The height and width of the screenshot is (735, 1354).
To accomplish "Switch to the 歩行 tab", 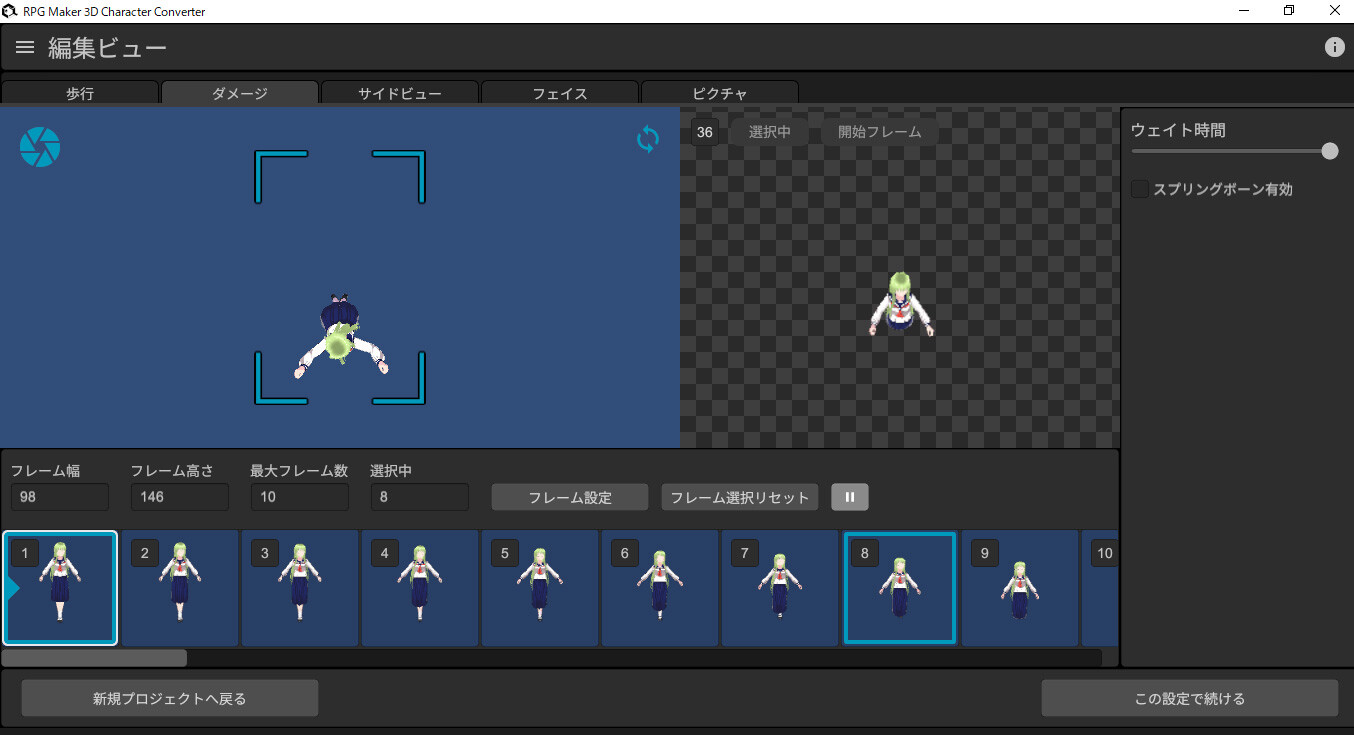I will (80, 93).
